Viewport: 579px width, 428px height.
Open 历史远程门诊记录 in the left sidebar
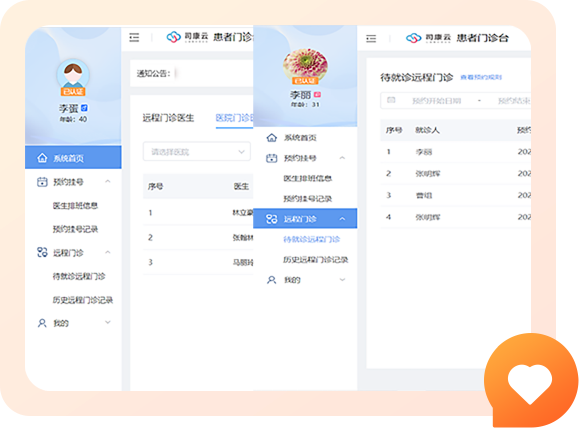[x=83, y=300]
